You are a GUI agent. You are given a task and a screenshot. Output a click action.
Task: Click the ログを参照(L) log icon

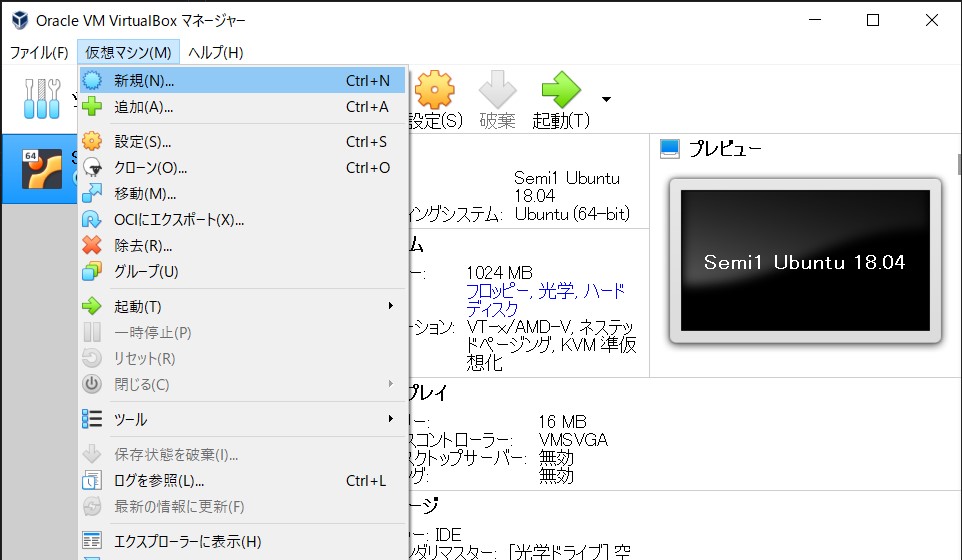coord(92,480)
